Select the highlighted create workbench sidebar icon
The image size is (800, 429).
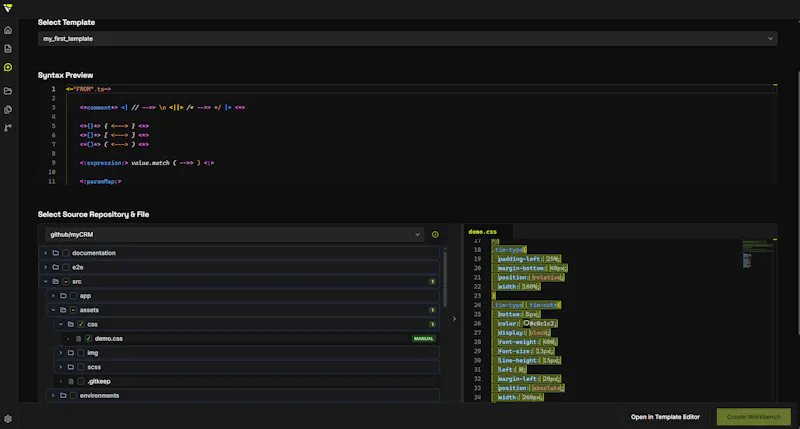[8, 67]
